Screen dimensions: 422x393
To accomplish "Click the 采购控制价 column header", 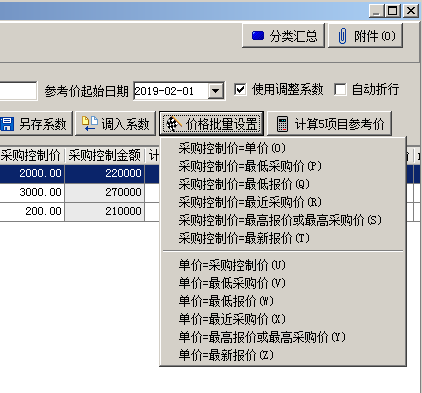I will [x=31, y=155].
